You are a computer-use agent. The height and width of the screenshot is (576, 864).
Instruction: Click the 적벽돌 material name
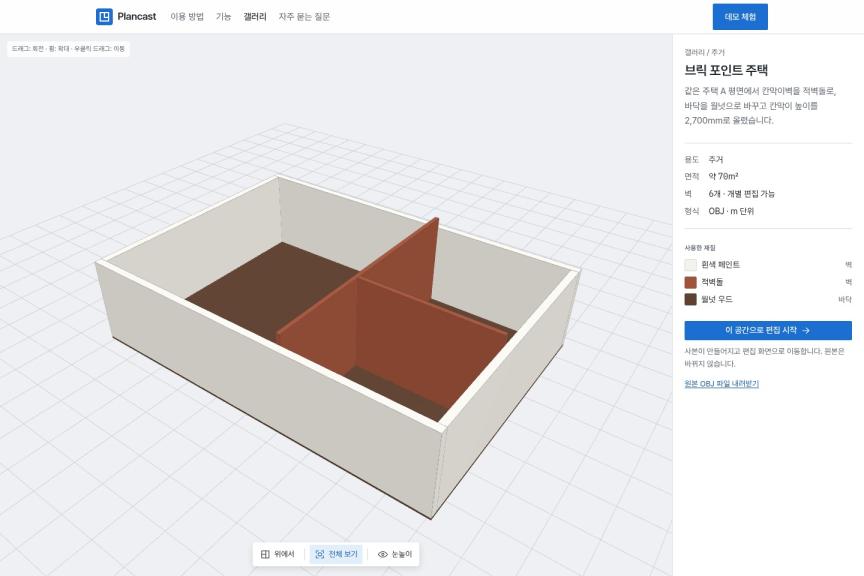(711, 282)
